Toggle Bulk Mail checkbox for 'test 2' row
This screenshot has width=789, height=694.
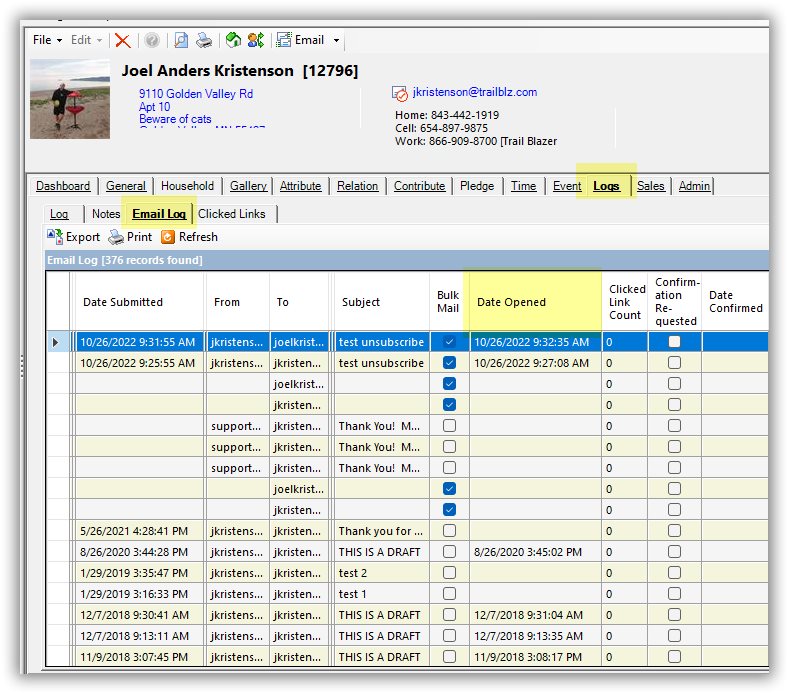(449, 573)
